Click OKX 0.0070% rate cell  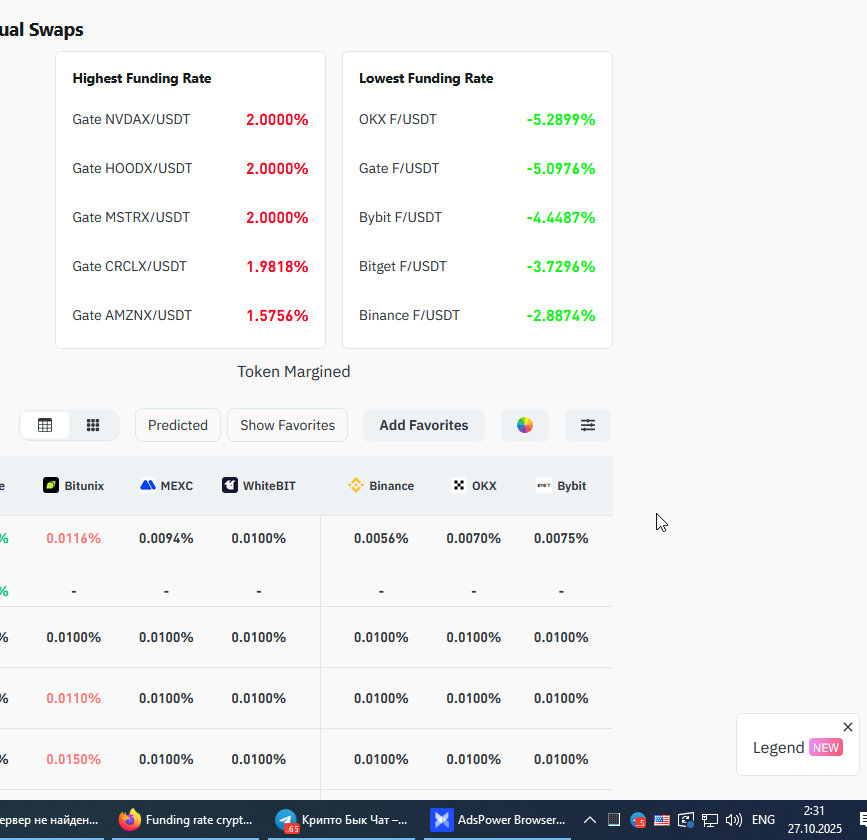473,539
